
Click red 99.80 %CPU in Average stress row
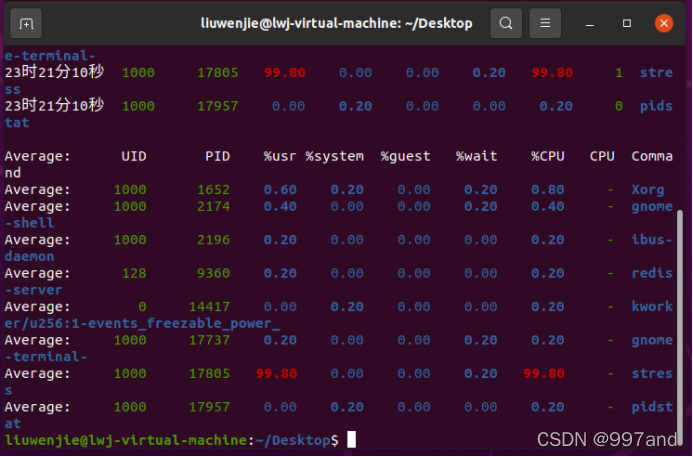[544, 374]
